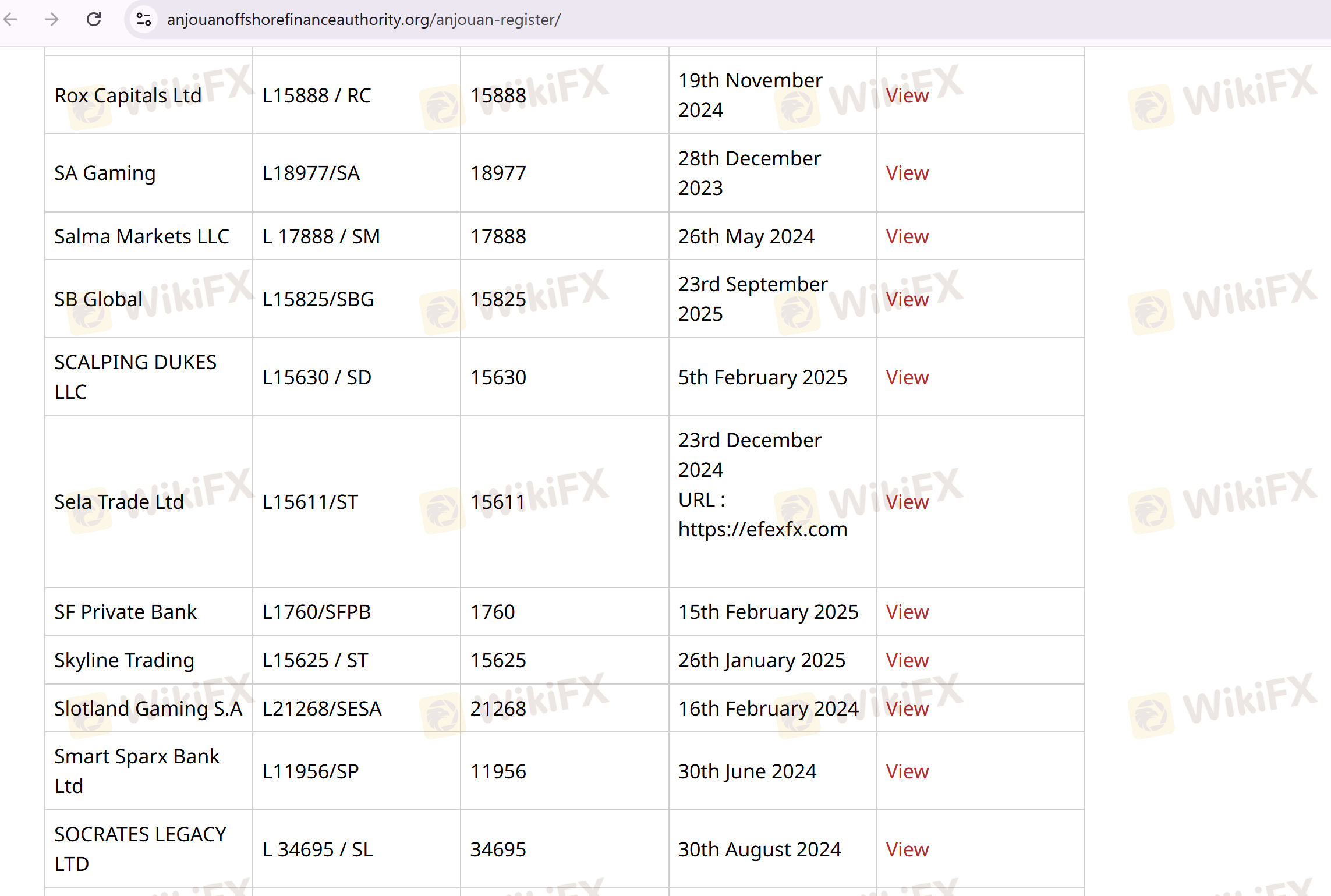Select the date '28th December 2023'
The height and width of the screenshot is (896, 1331).
750,173
